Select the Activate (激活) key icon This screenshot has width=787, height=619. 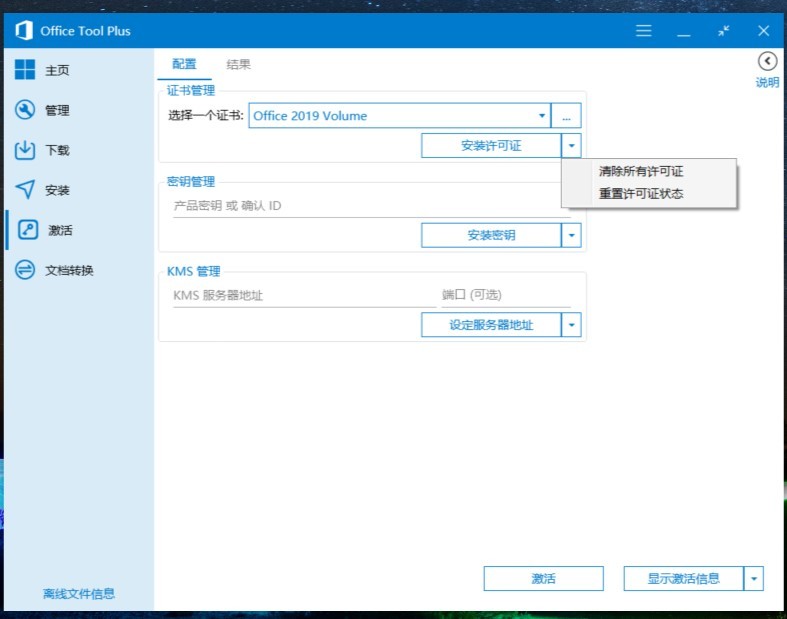click(28, 230)
